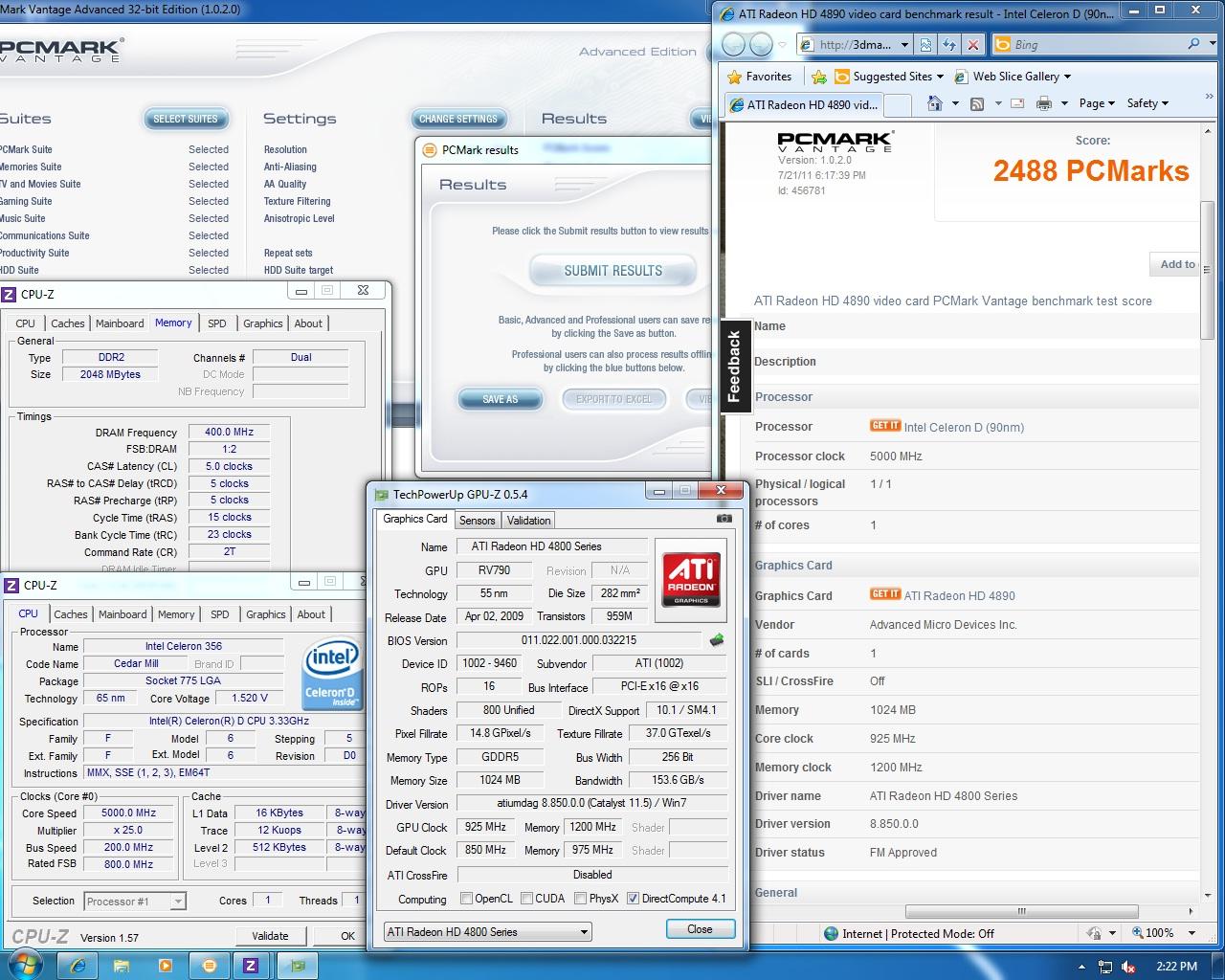The image size is (1225, 980).
Task: Click GET IT badge next to Radeon HD 4890
Action: [884, 593]
